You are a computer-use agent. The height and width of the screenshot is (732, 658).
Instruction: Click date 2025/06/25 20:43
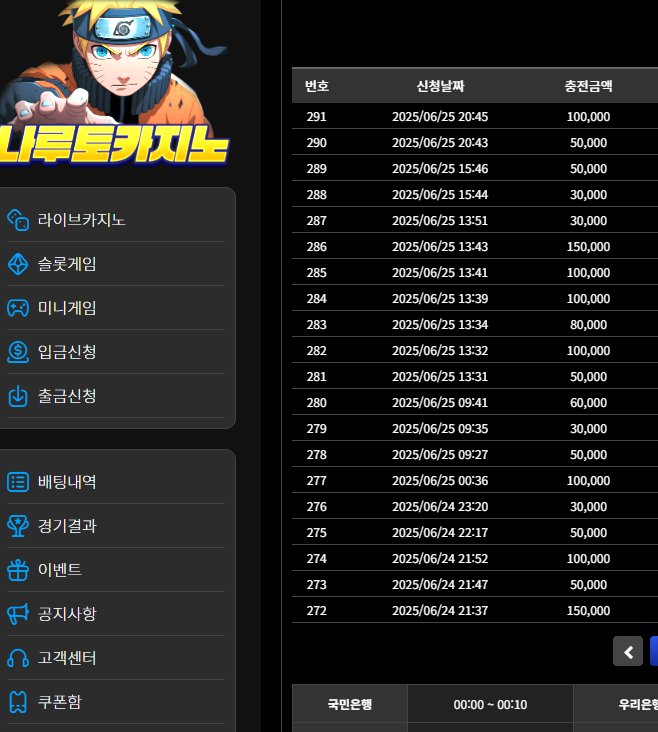[440, 143]
